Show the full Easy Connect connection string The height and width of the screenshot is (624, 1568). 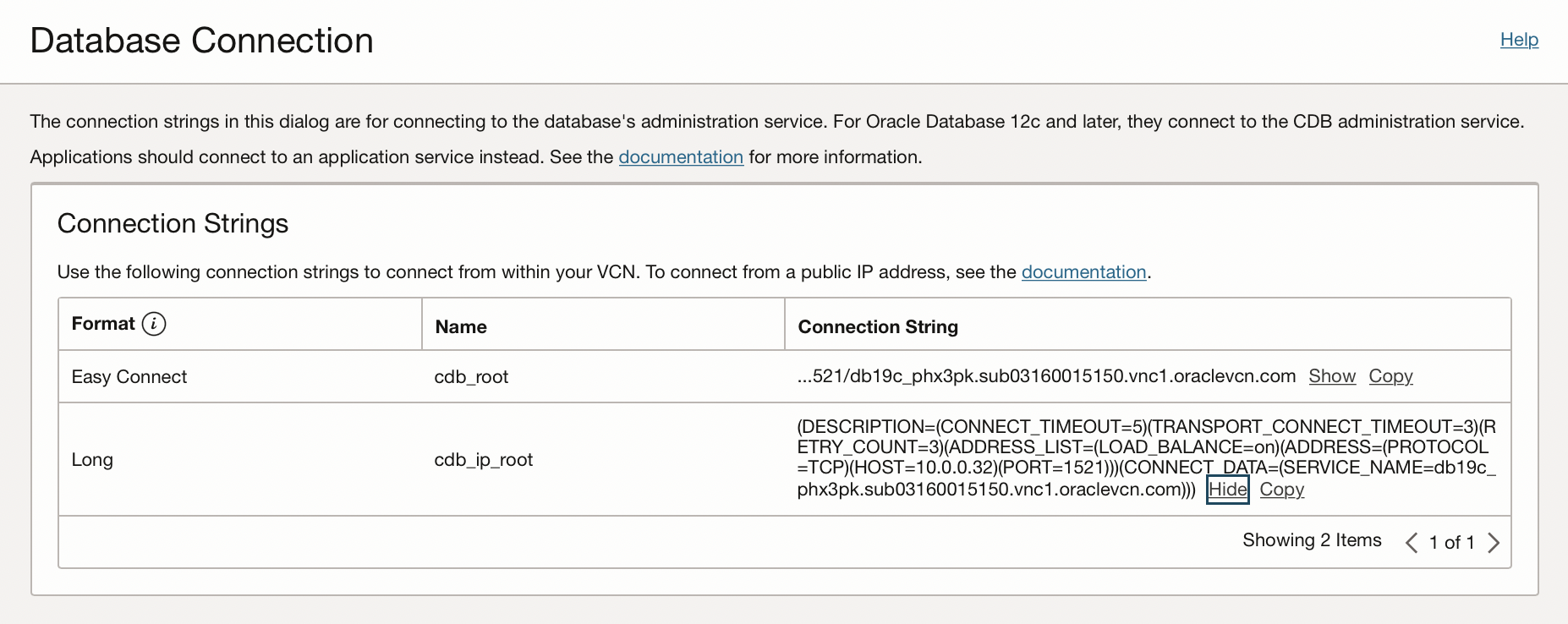(1332, 376)
